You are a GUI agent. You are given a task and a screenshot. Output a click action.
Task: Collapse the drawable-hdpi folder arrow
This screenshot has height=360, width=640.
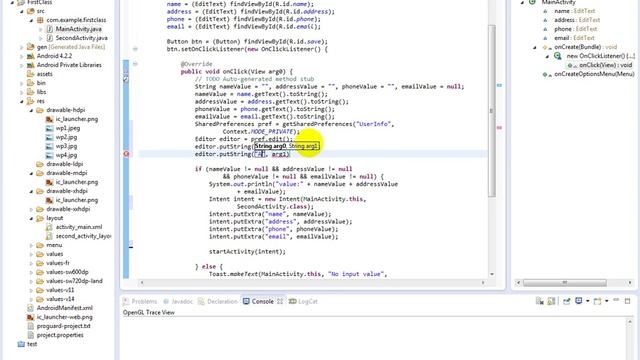click(31, 110)
